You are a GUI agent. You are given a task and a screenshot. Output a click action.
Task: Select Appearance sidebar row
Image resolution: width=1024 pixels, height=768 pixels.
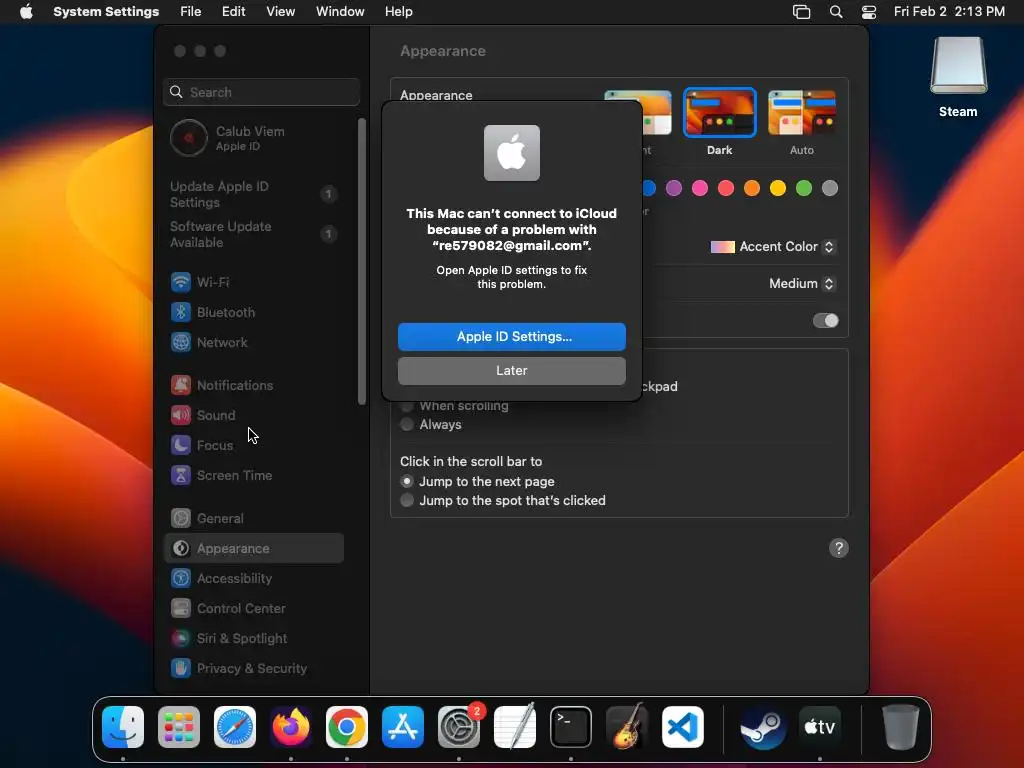[253, 549]
